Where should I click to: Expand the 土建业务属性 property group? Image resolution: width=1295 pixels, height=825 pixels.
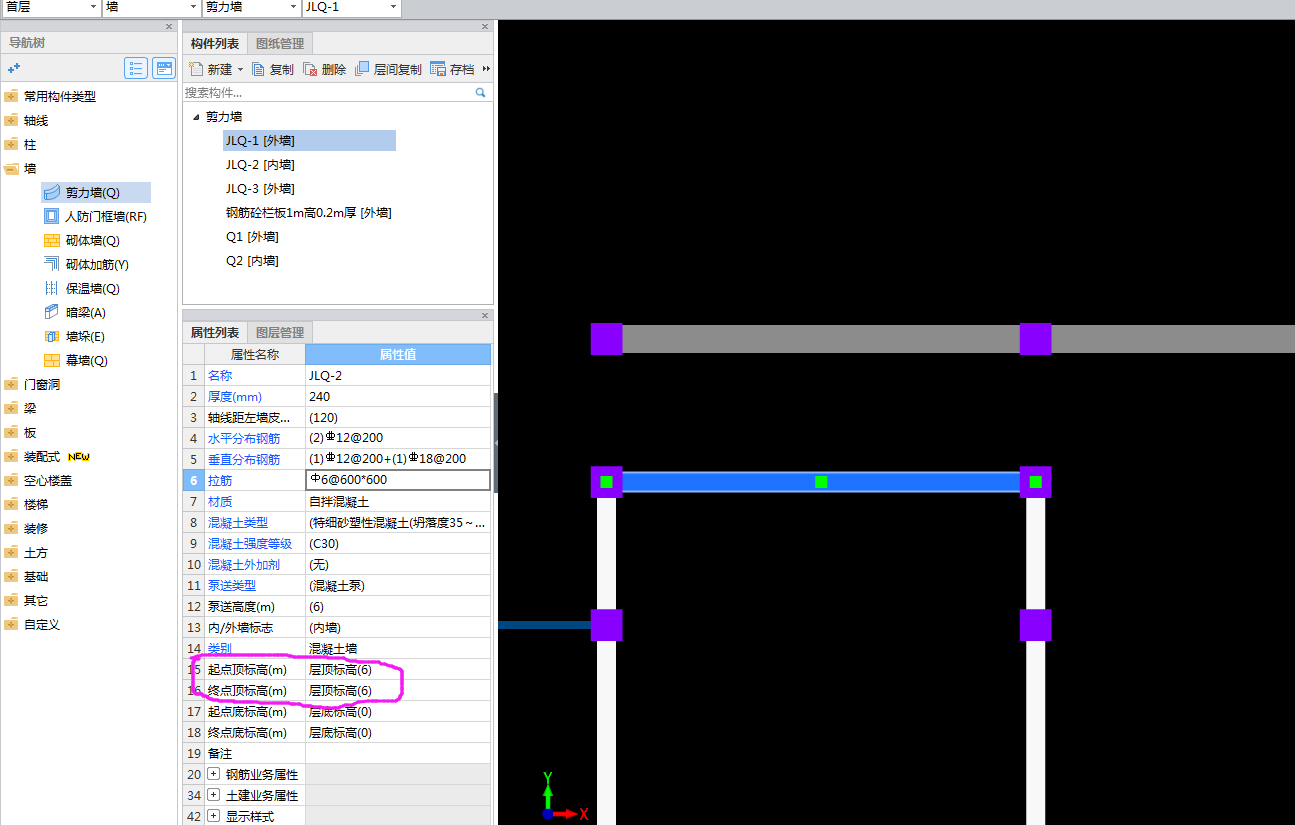(213, 795)
